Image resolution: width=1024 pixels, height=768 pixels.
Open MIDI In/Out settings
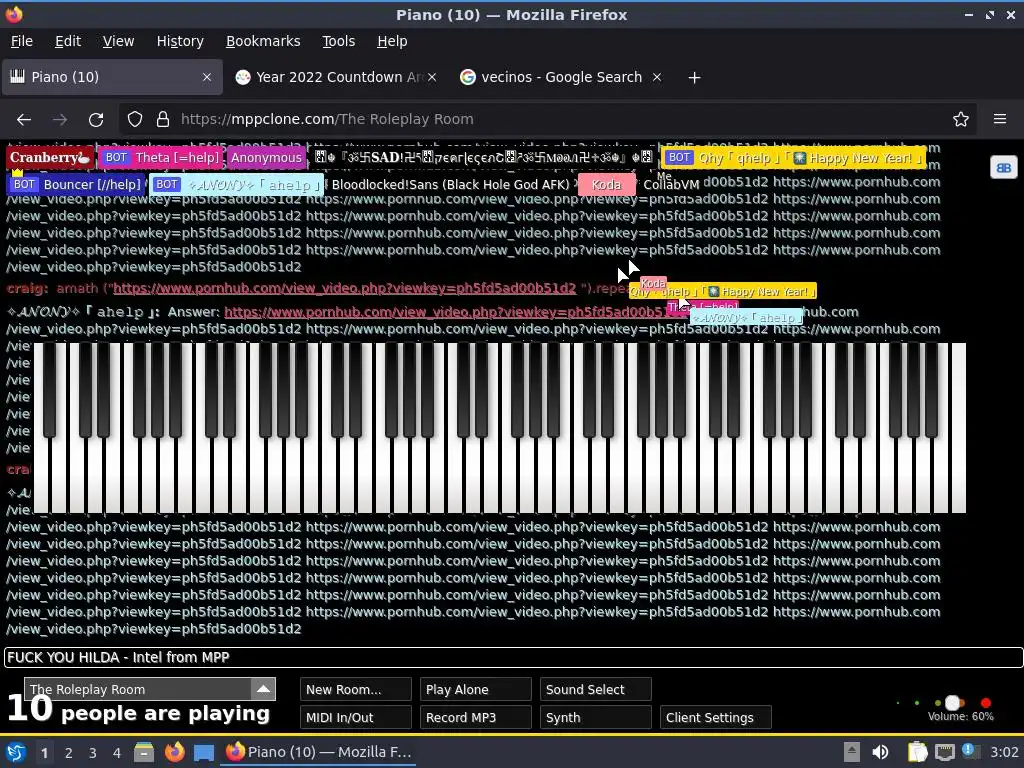356,718
